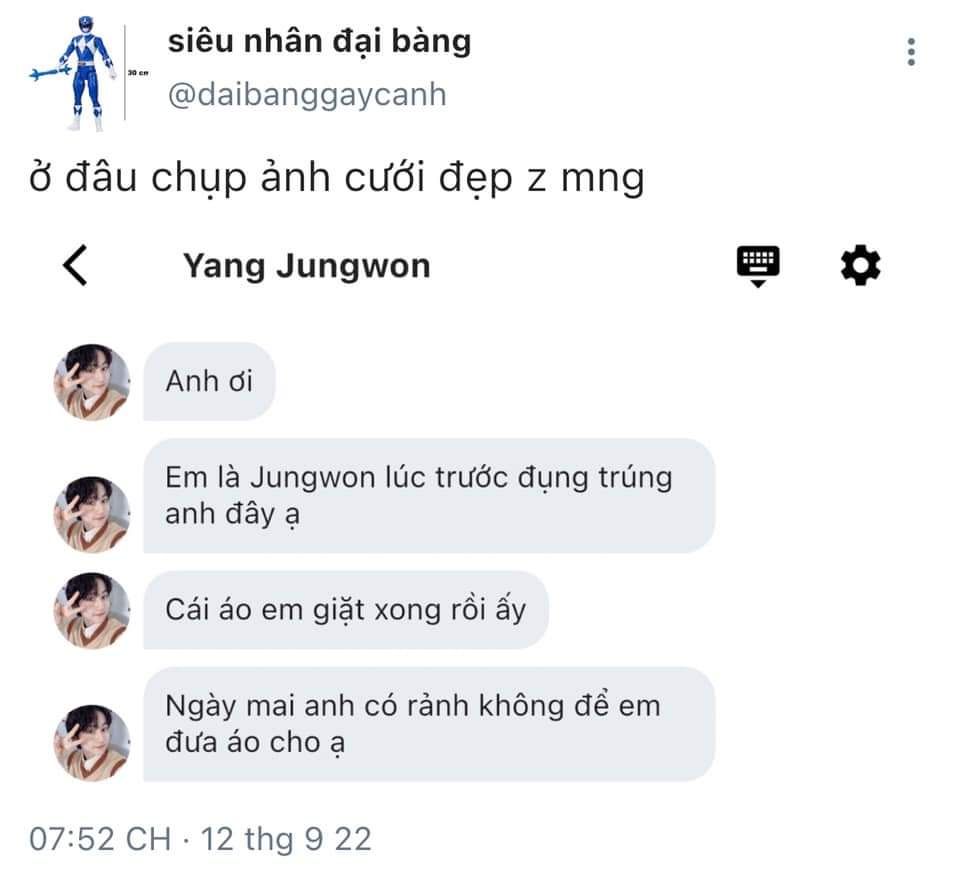Tap the keyboard hide icon
The height and width of the screenshot is (870, 960).
click(x=758, y=266)
